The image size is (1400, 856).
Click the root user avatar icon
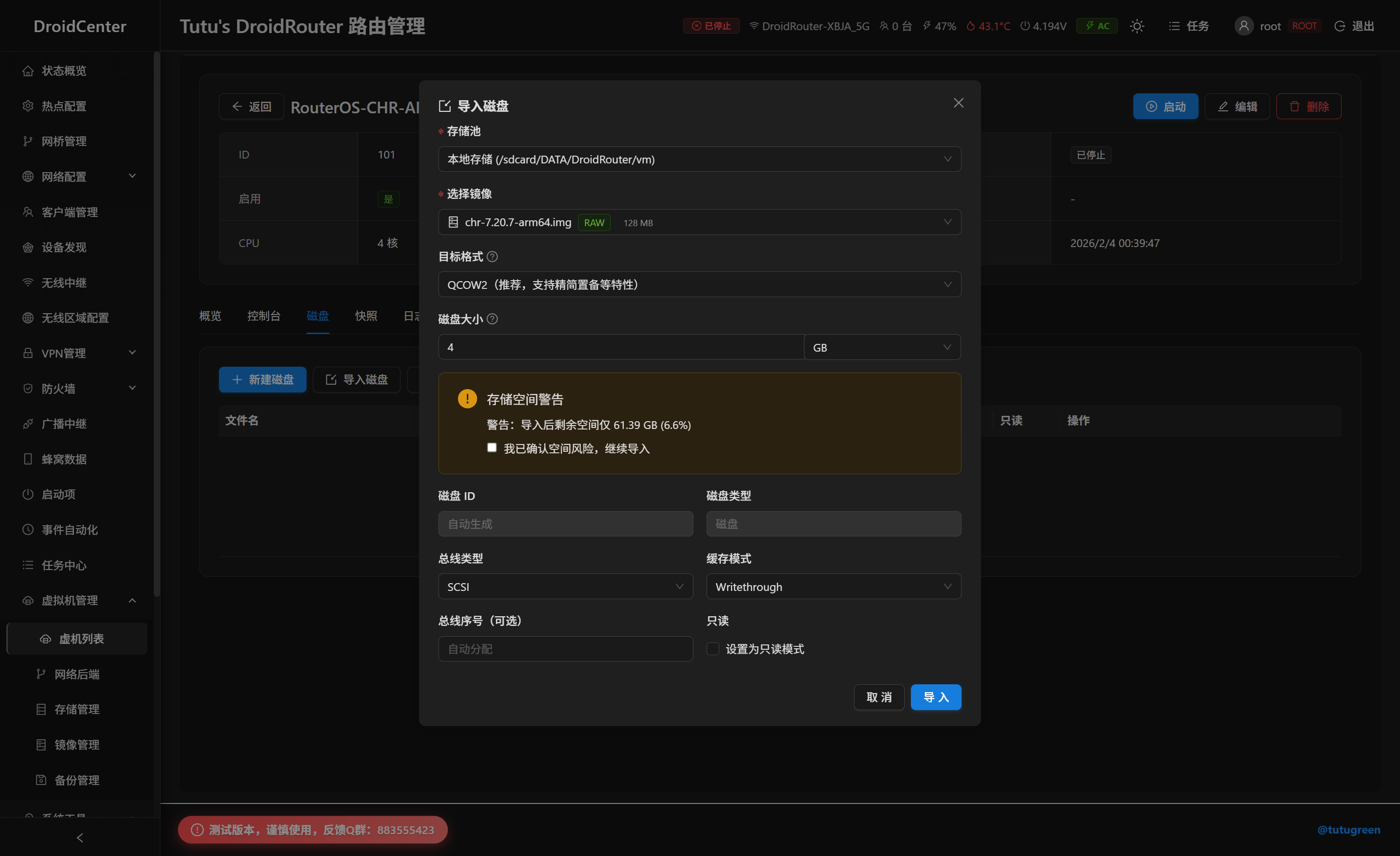pyautogui.click(x=1243, y=26)
